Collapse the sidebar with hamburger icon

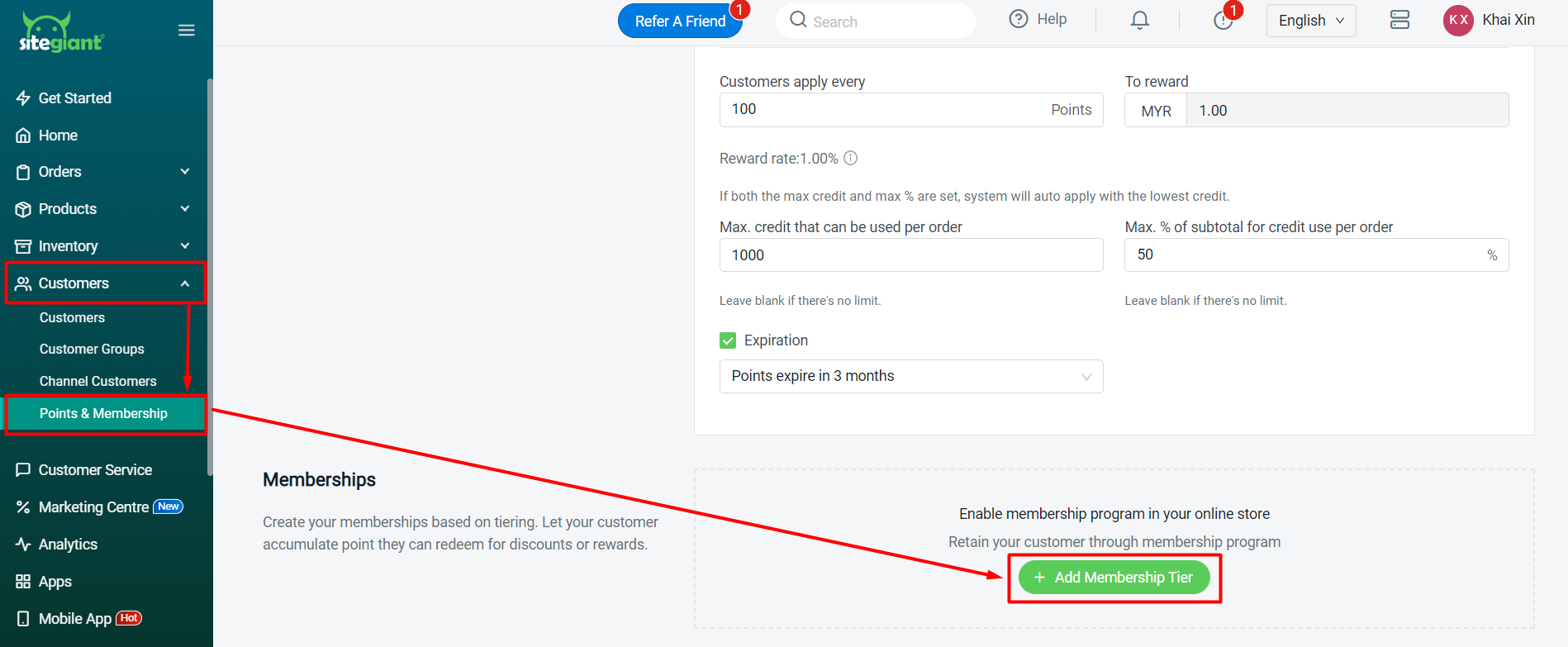[187, 31]
